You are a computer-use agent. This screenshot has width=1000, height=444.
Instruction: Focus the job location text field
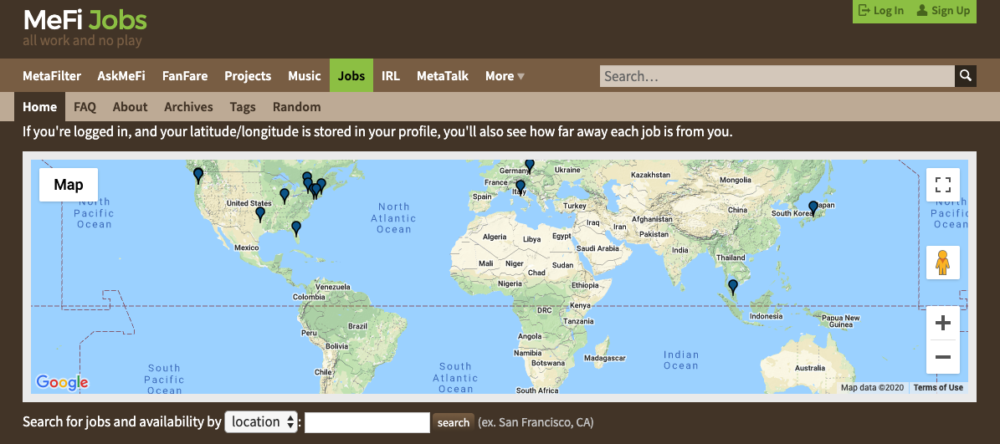pyautogui.click(x=367, y=422)
